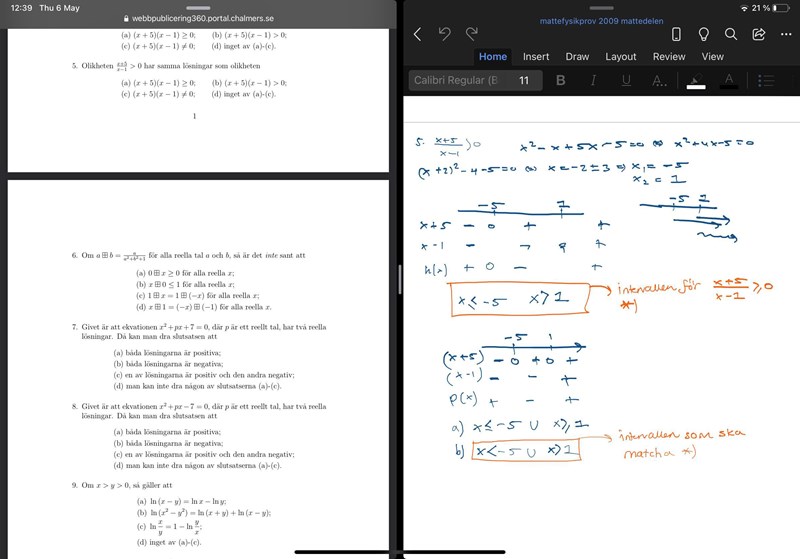Open the Layout tab
The height and width of the screenshot is (559, 800).
click(621, 57)
